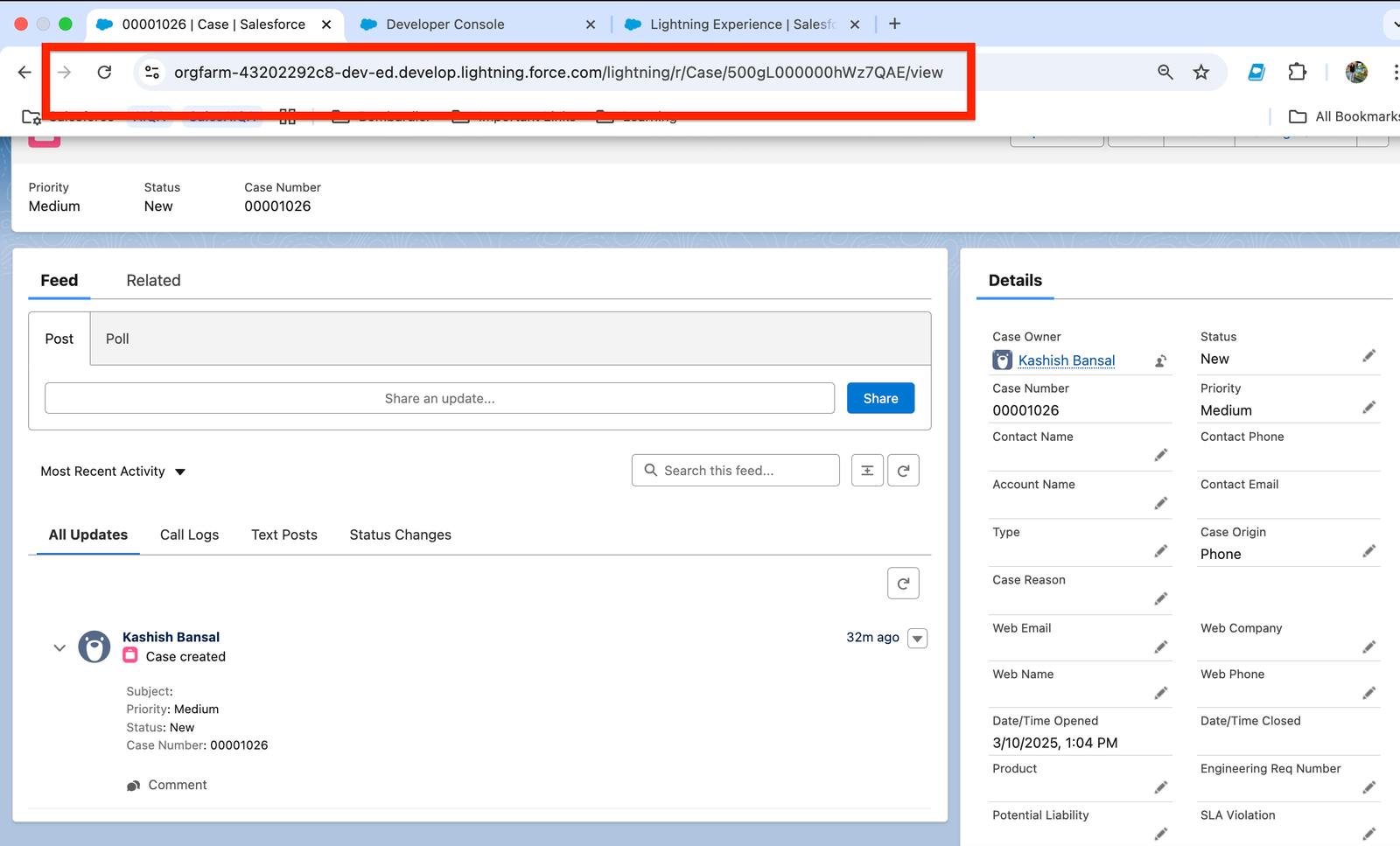The image size is (1400, 846).
Task: Edit Case Origin with pencil icon
Action: (x=1368, y=551)
